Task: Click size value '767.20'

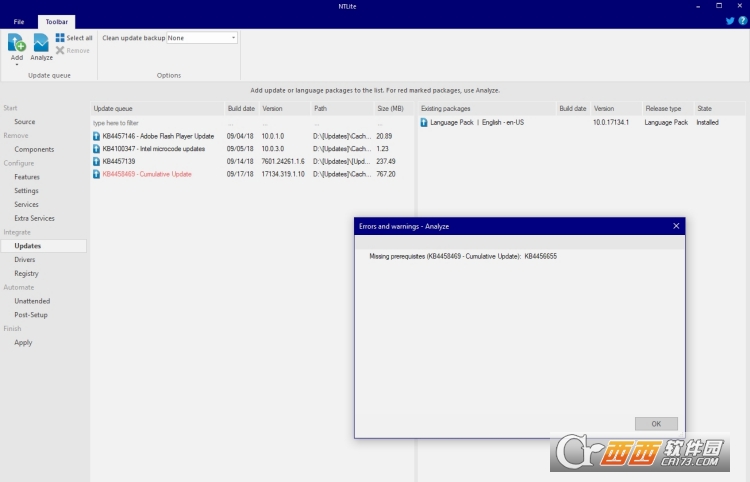Action: coord(386,174)
